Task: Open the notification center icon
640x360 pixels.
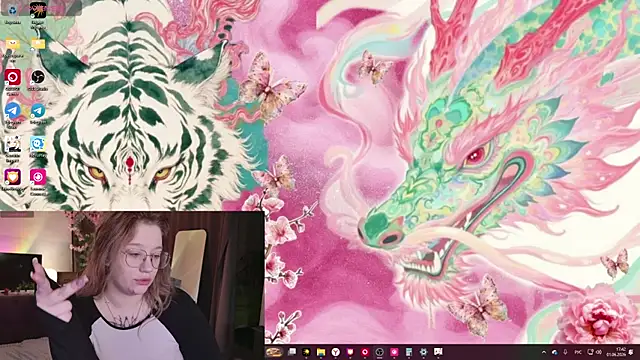Action: pyautogui.click(x=632, y=352)
